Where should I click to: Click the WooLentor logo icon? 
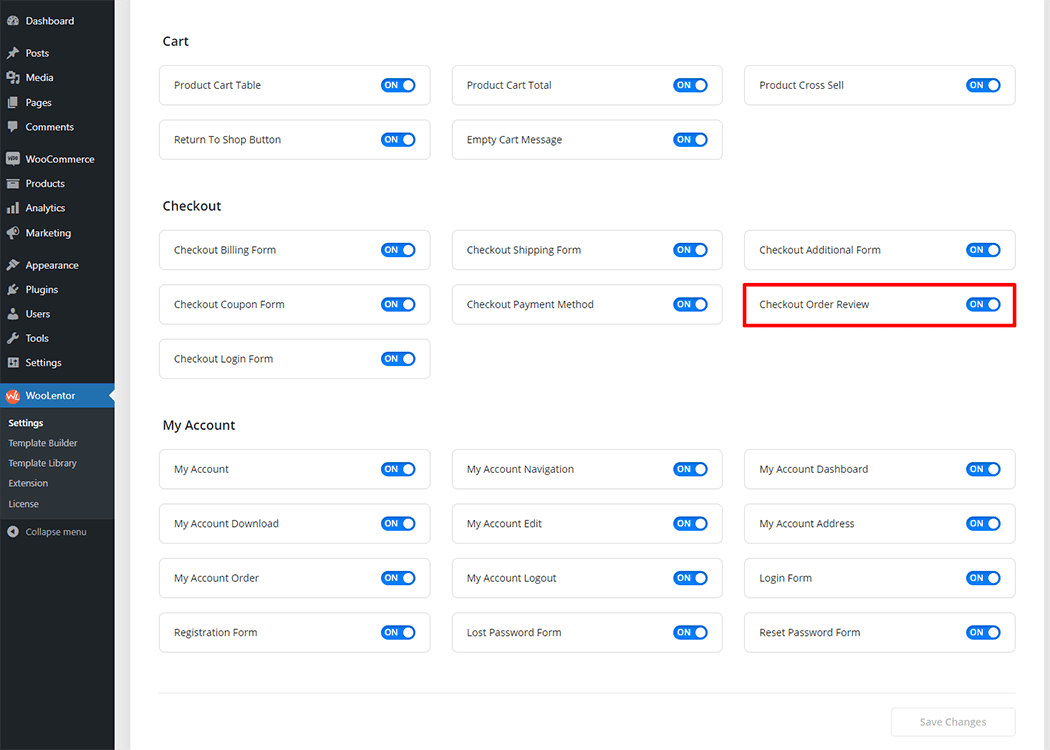pyautogui.click(x=13, y=396)
